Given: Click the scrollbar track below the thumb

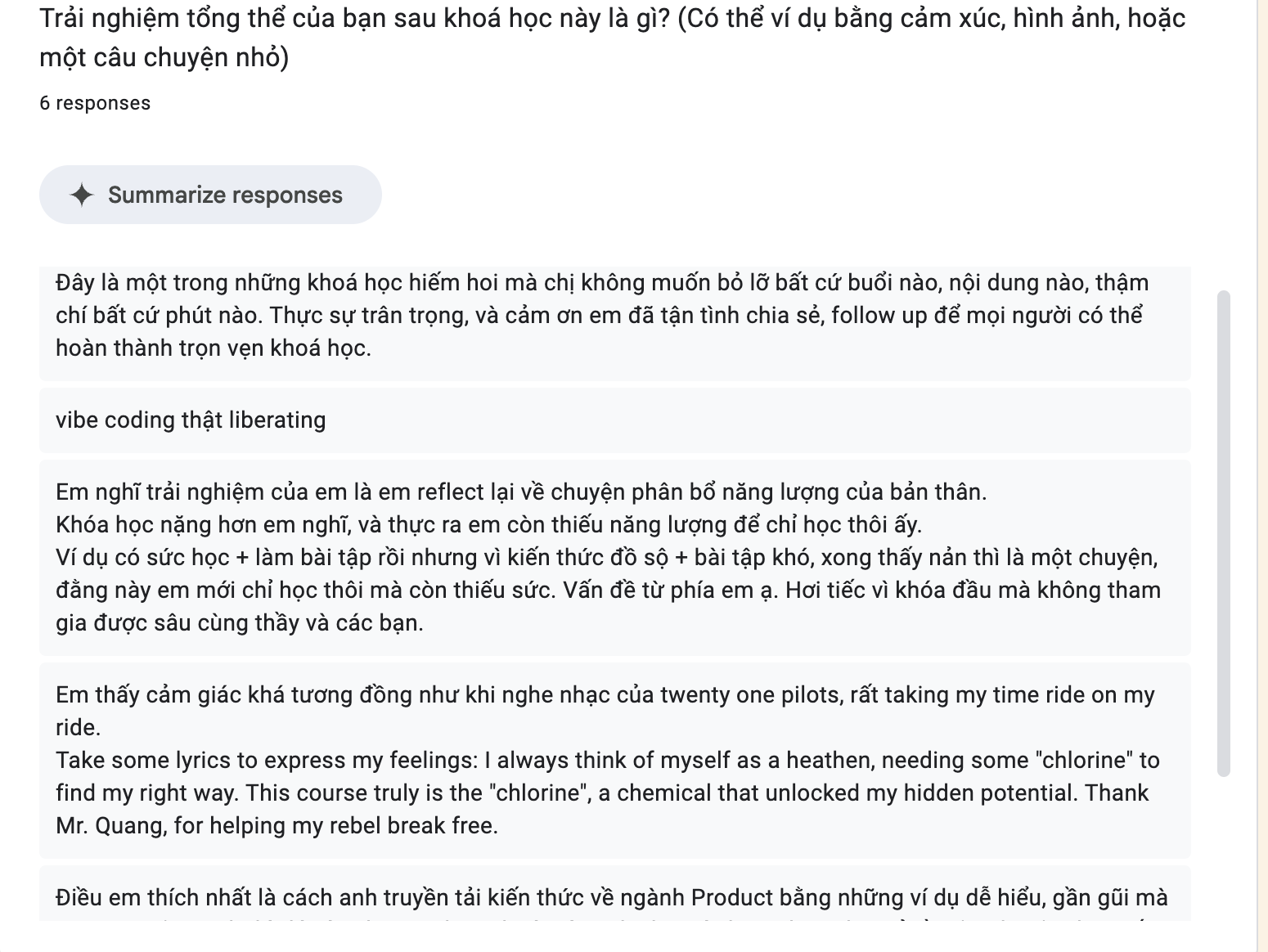Looking at the screenshot, I should pyautogui.click(x=1224, y=846).
